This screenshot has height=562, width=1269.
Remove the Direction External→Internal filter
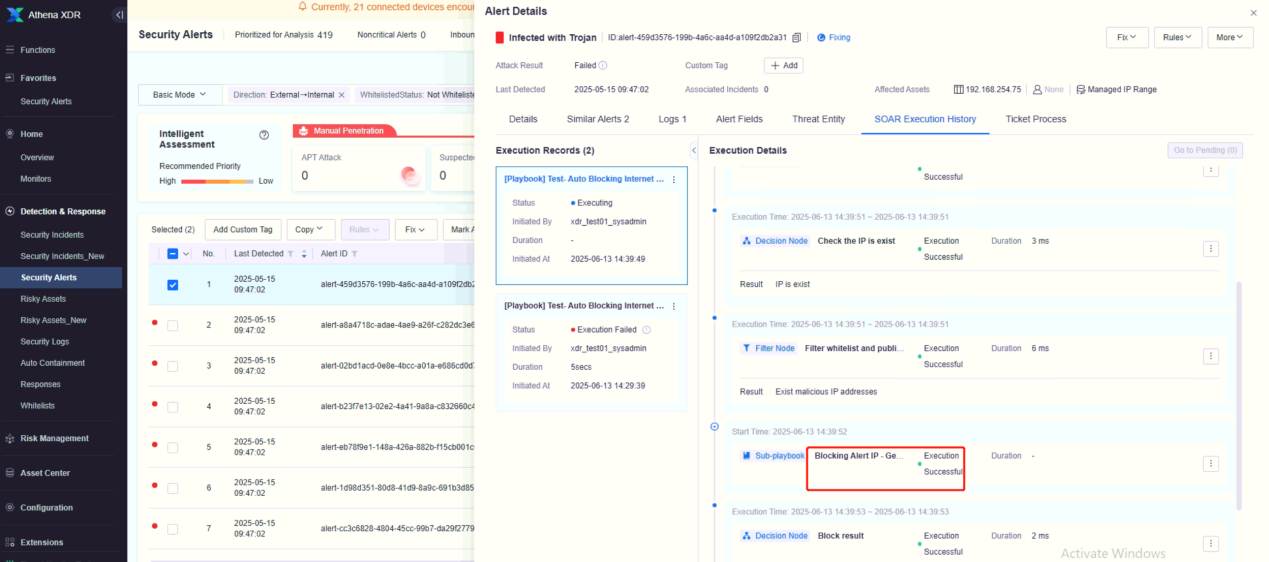tap(342, 95)
